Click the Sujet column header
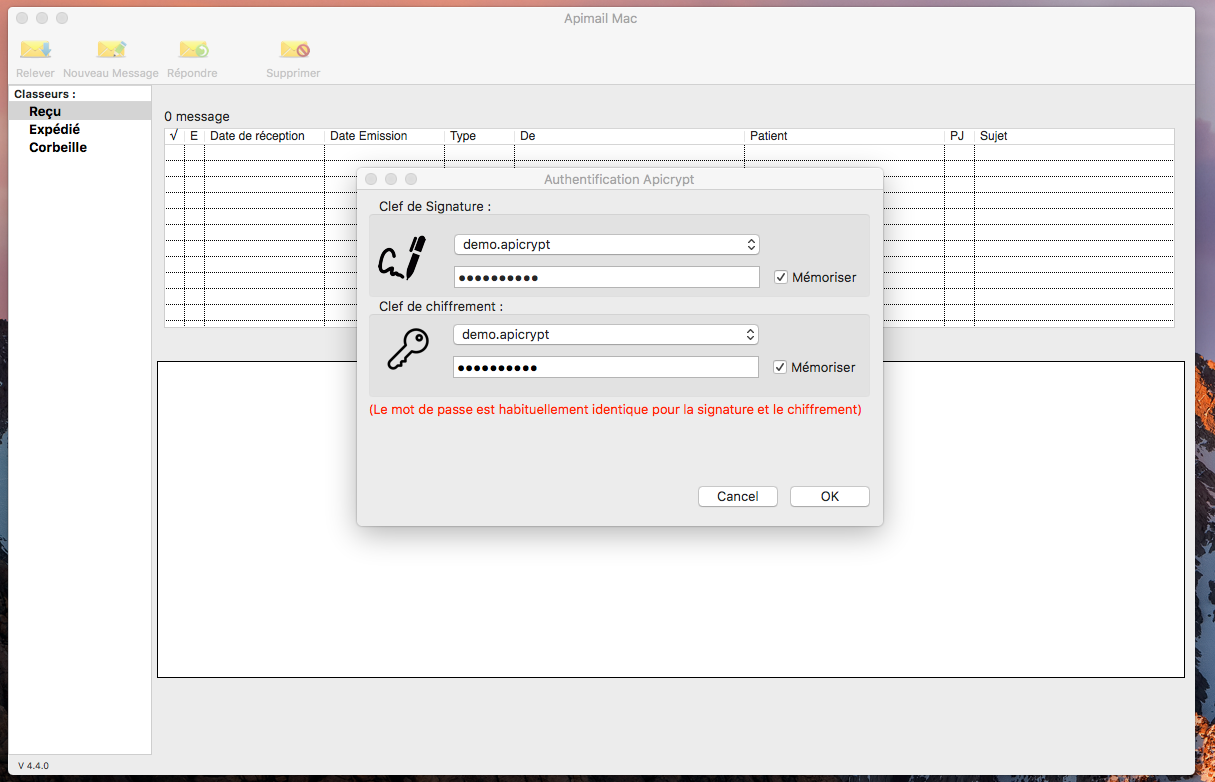This screenshot has width=1215, height=782. pyautogui.click(x=1074, y=136)
